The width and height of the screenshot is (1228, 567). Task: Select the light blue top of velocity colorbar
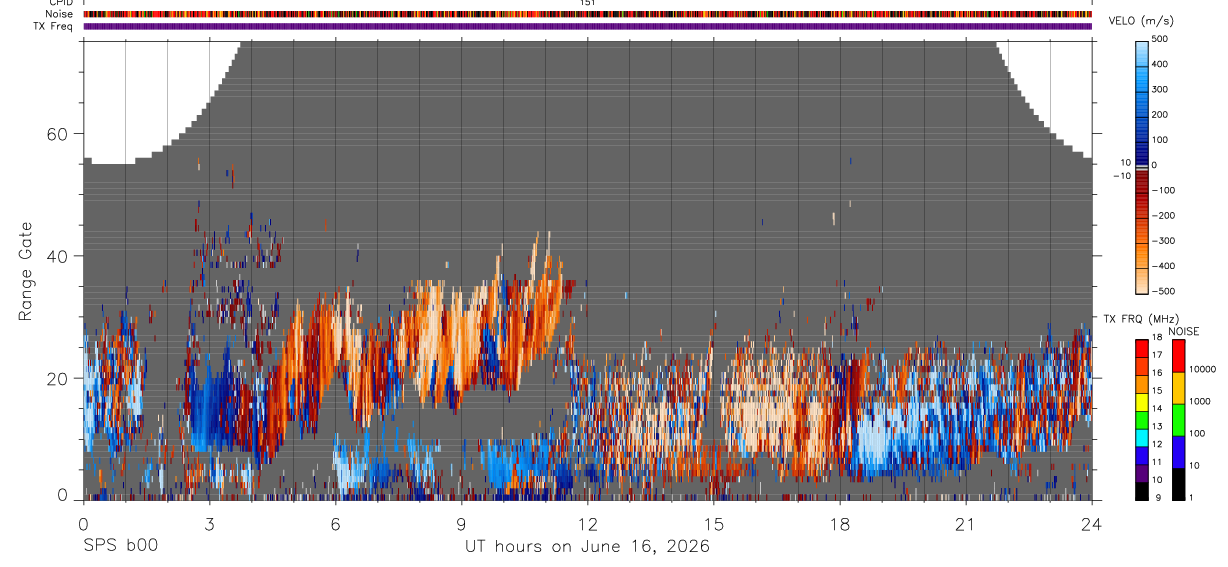[x=1141, y=55]
